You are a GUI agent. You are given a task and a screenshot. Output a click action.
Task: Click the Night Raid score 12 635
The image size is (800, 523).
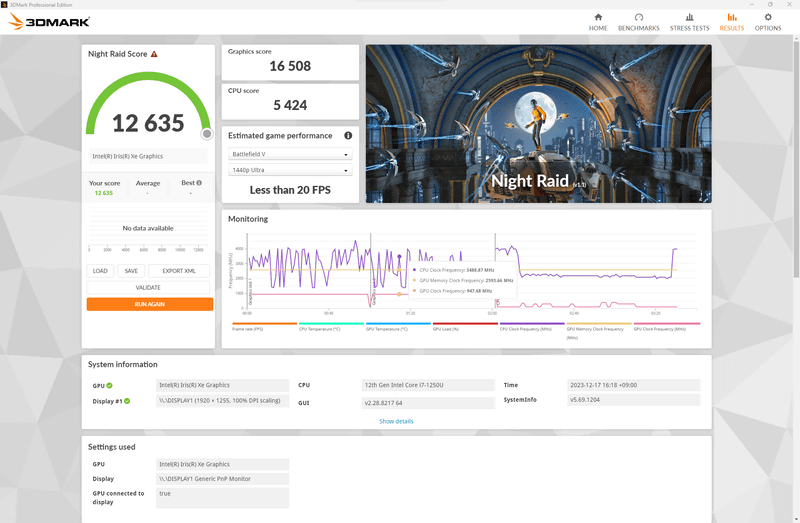pos(148,123)
